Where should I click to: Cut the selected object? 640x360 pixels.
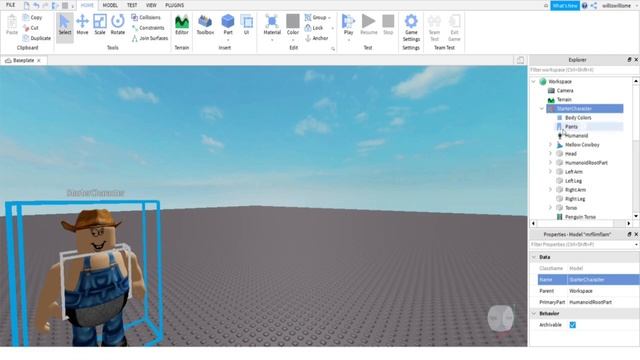[x=31, y=28]
